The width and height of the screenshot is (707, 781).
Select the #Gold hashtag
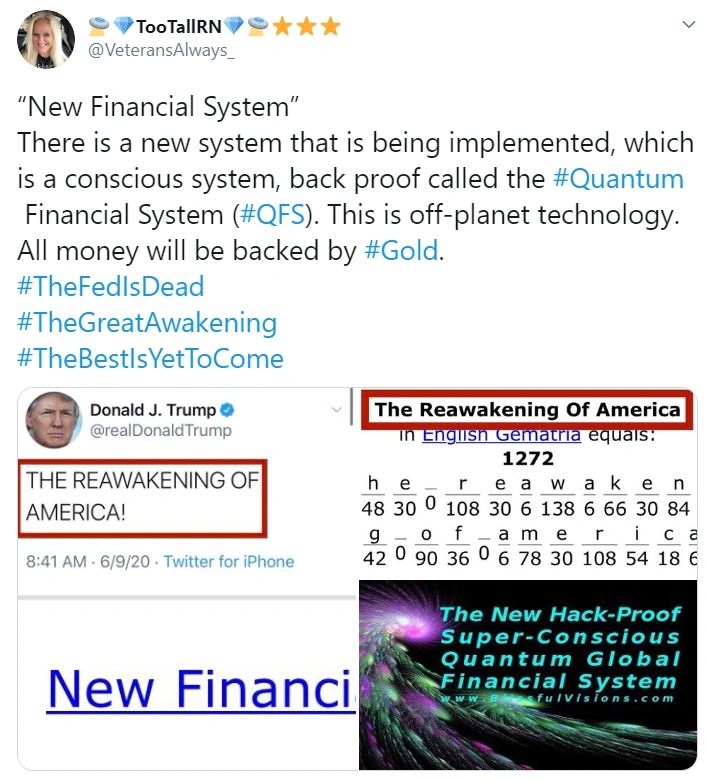pyautogui.click(x=401, y=251)
